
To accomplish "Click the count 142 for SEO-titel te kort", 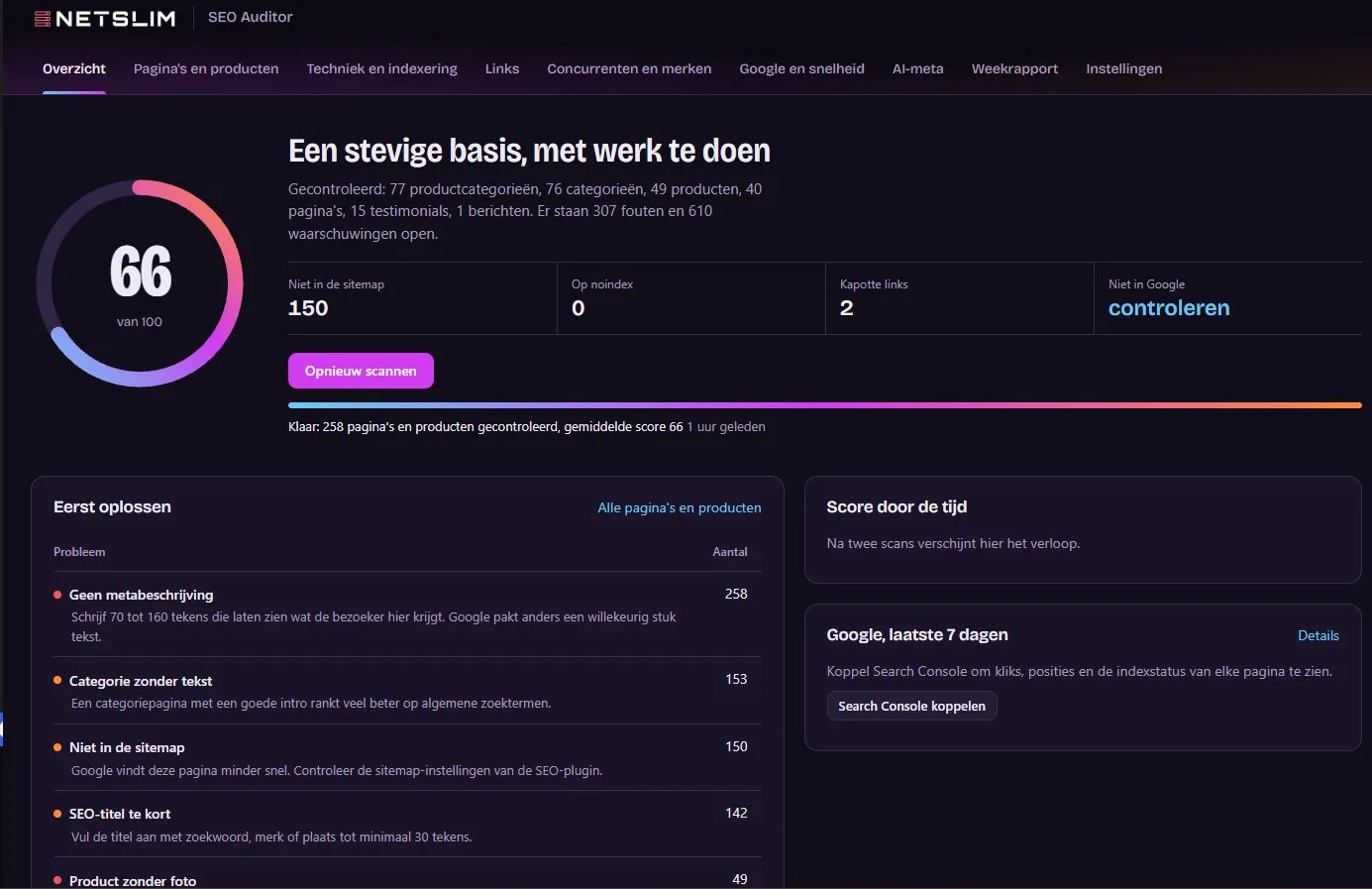I will 736,813.
